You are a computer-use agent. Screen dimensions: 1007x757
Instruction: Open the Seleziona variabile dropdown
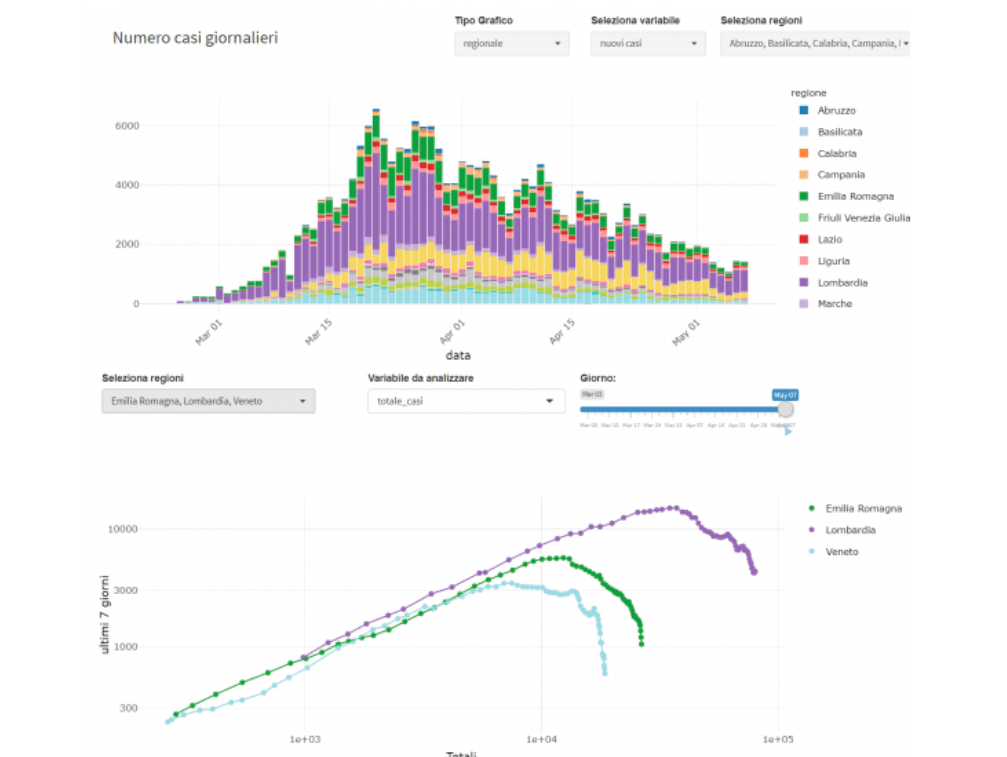click(648, 44)
